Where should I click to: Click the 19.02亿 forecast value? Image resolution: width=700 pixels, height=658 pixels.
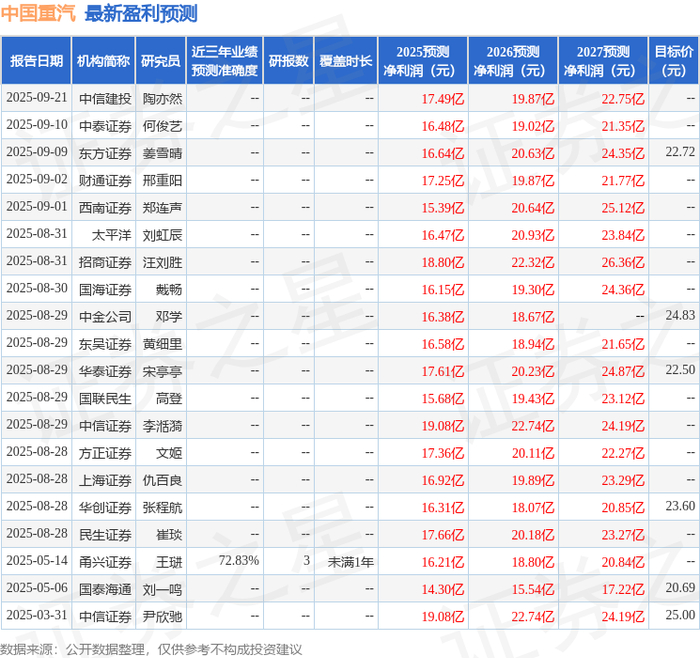click(x=533, y=126)
